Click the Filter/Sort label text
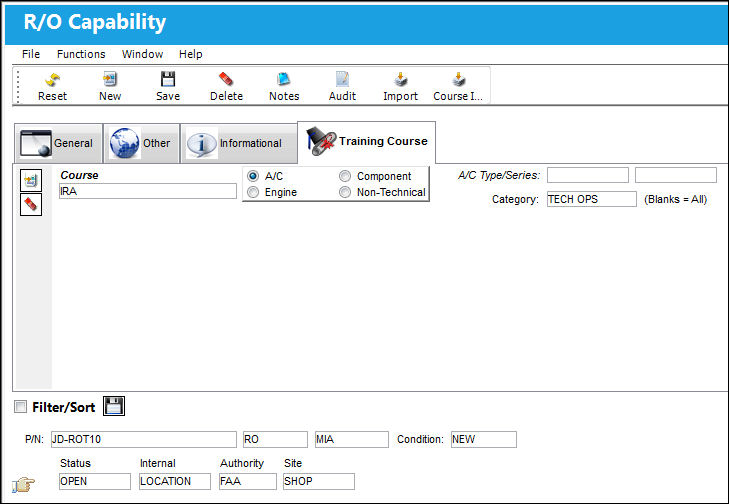The width and height of the screenshot is (729, 504). pos(64,407)
